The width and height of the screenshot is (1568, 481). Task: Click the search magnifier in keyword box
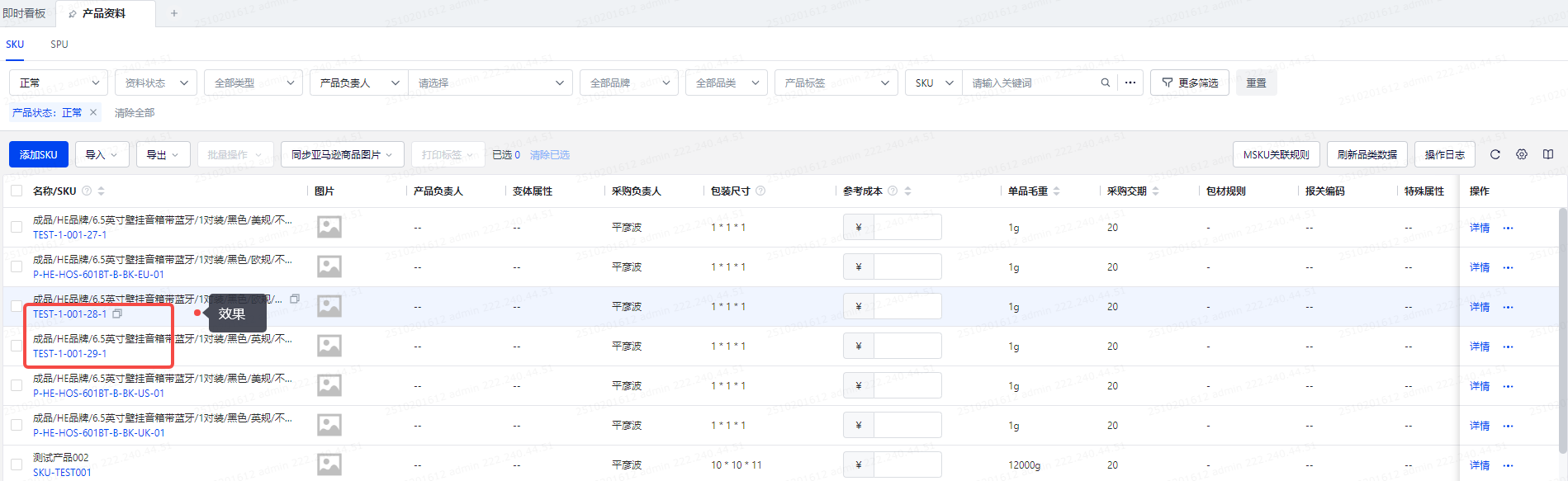(x=1105, y=83)
